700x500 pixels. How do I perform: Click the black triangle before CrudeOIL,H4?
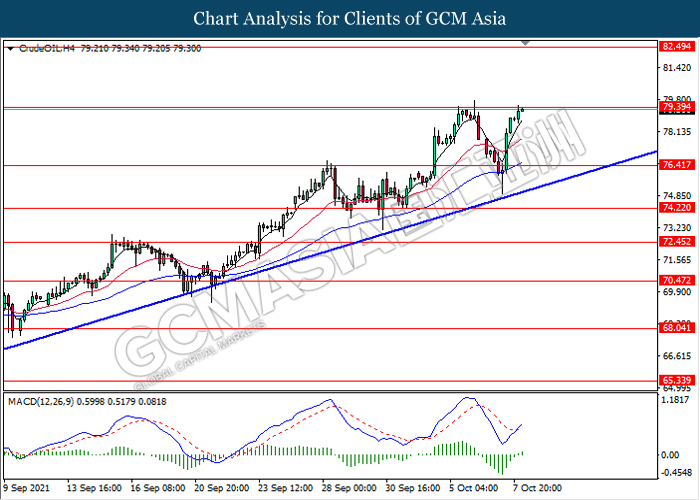pyautogui.click(x=11, y=49)
